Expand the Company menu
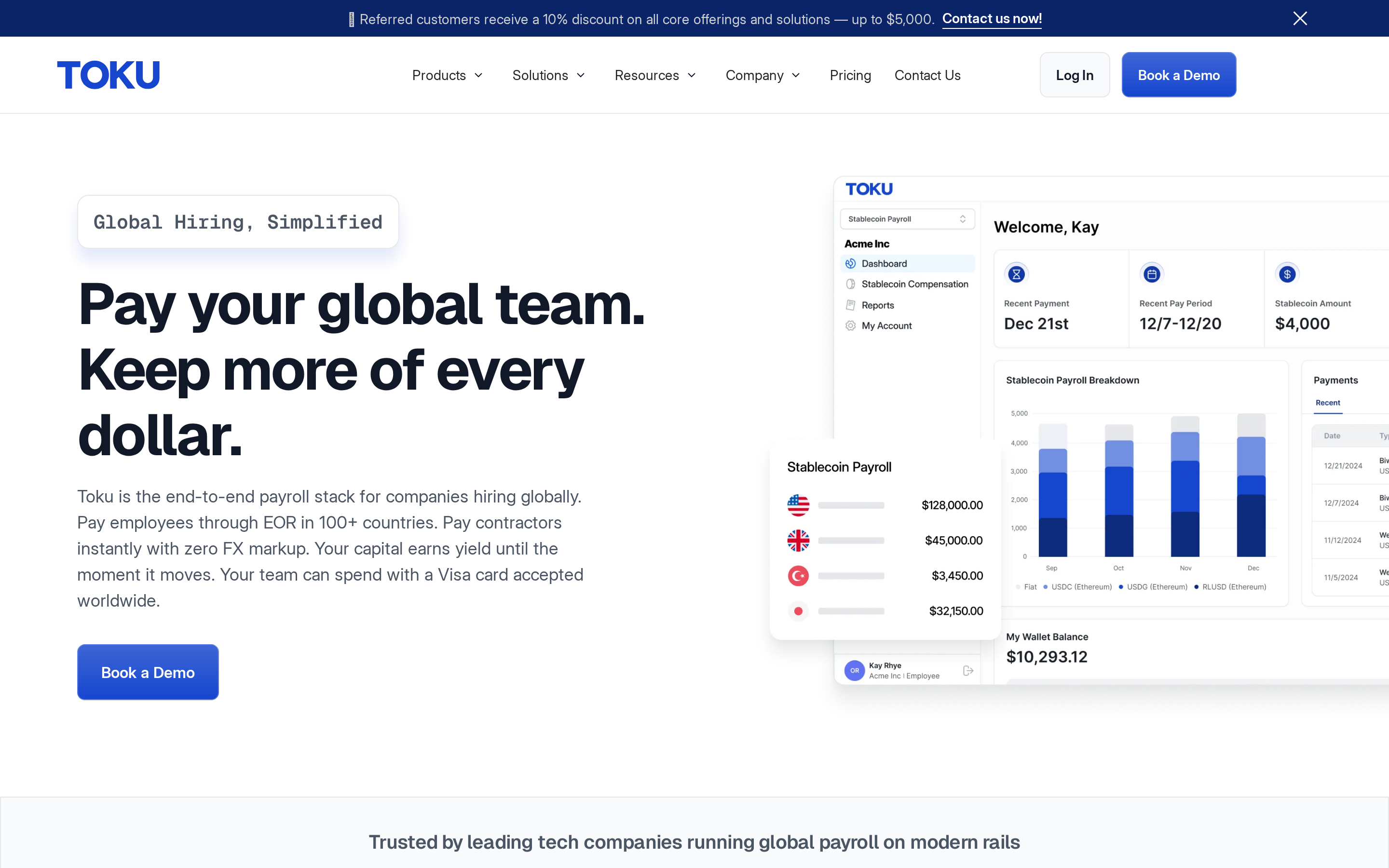This screenshot has width=1389, height=868. (x=763, y=75)
